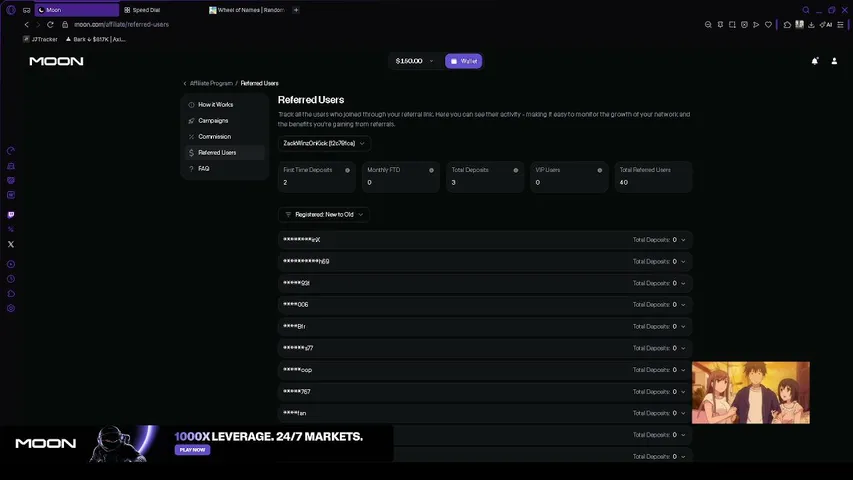Click the anime video thumbnail overlay
Screen dimensions: 853x480
point(751,392)
